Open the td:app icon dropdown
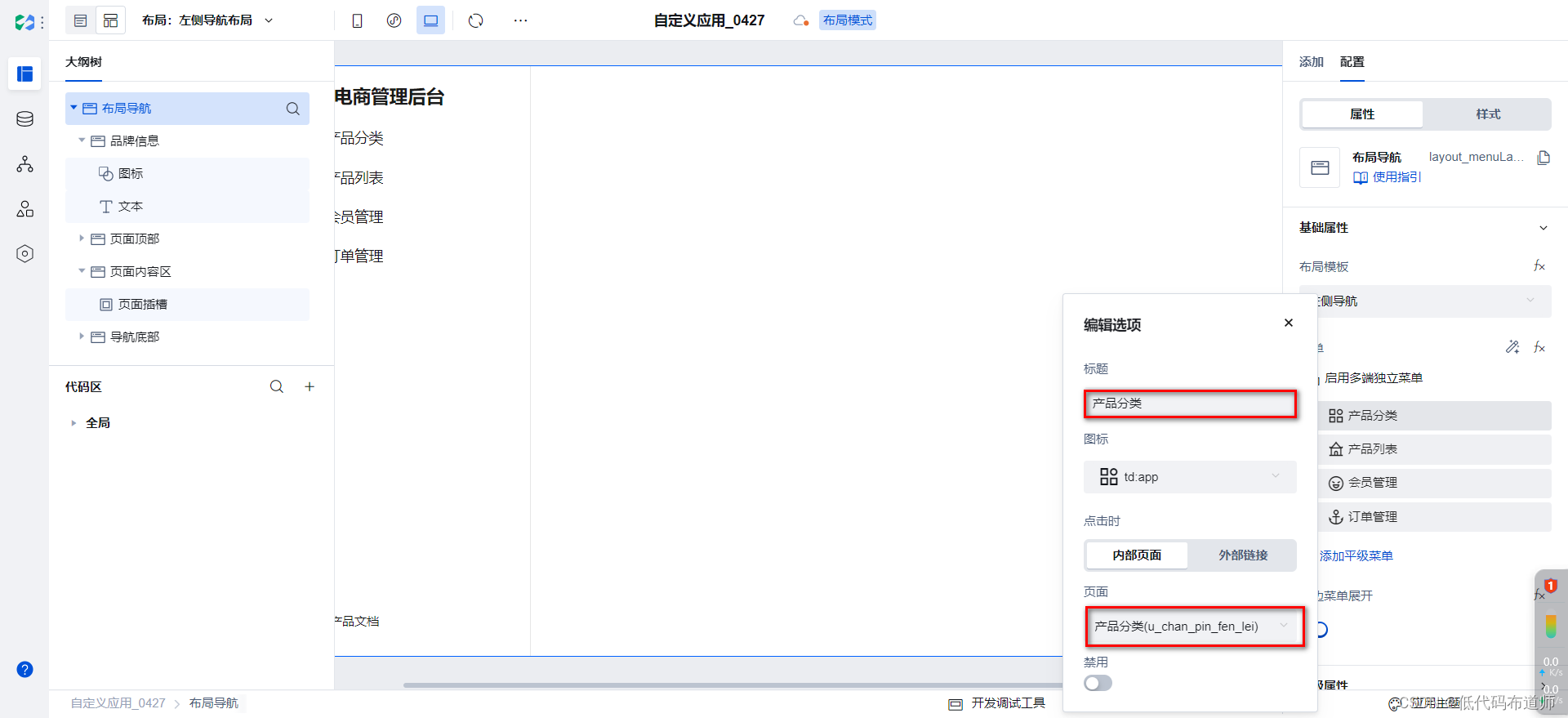This screenshot has height=718, width=1568. click(x=1190, y=477)
